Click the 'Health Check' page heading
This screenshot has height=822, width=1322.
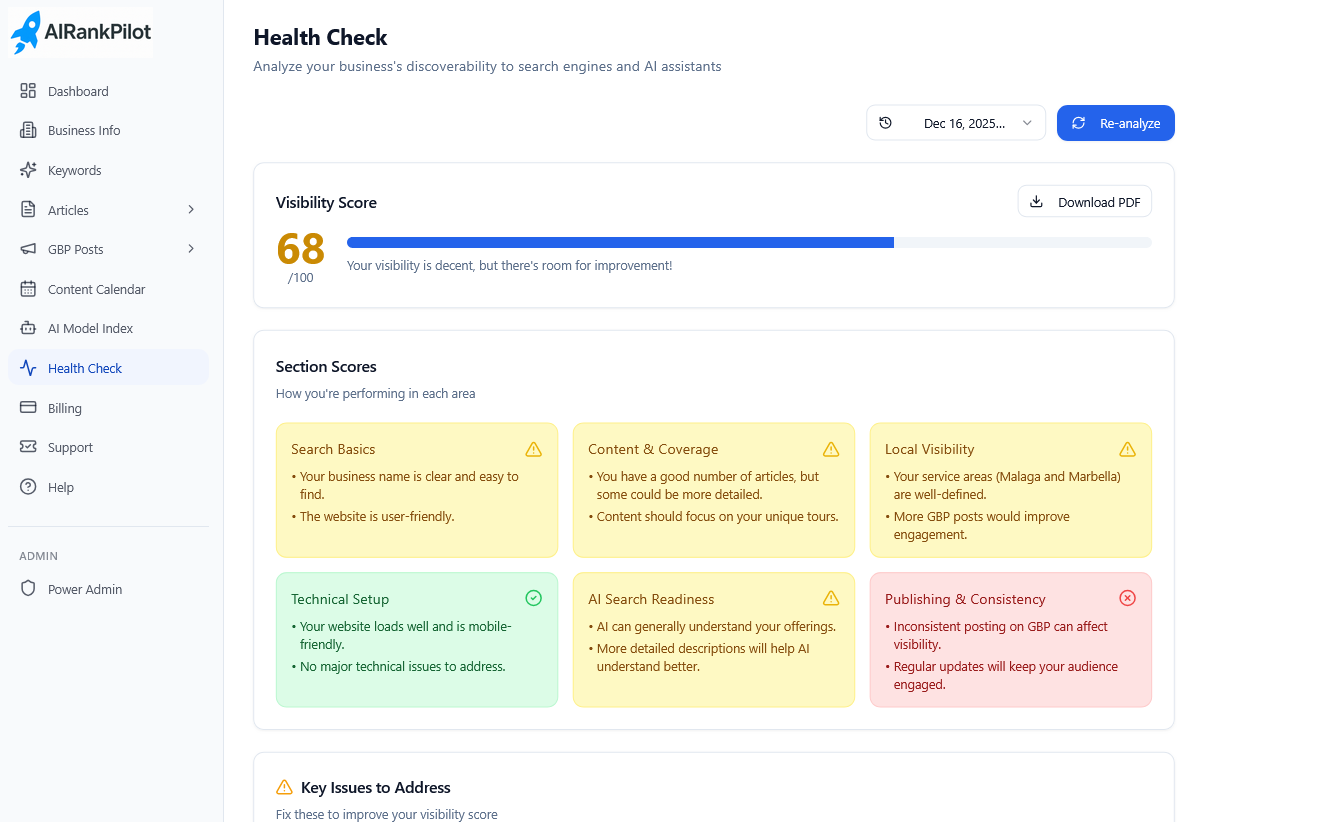point(320,37)
